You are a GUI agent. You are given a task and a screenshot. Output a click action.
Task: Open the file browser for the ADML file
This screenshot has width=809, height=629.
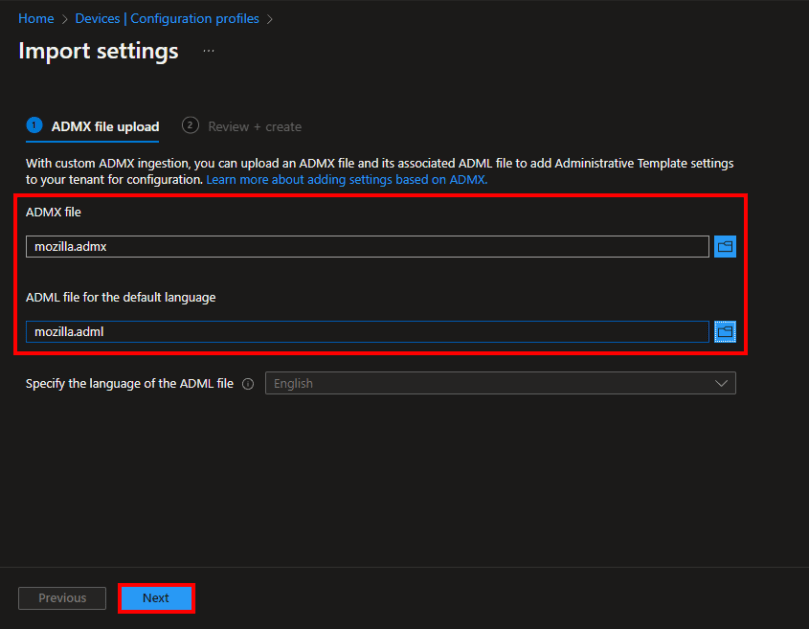(724, 331)
